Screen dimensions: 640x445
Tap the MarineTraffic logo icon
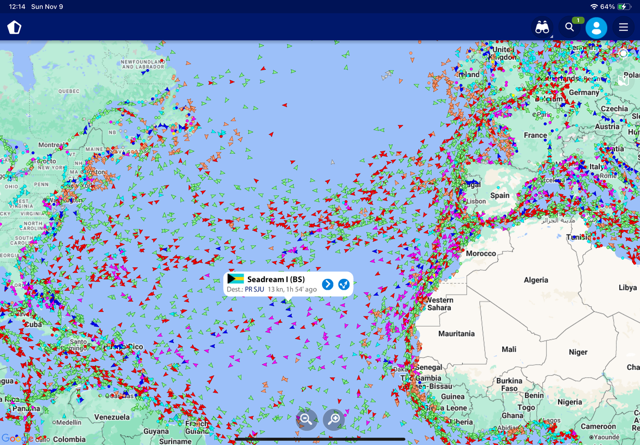(14, 27)
